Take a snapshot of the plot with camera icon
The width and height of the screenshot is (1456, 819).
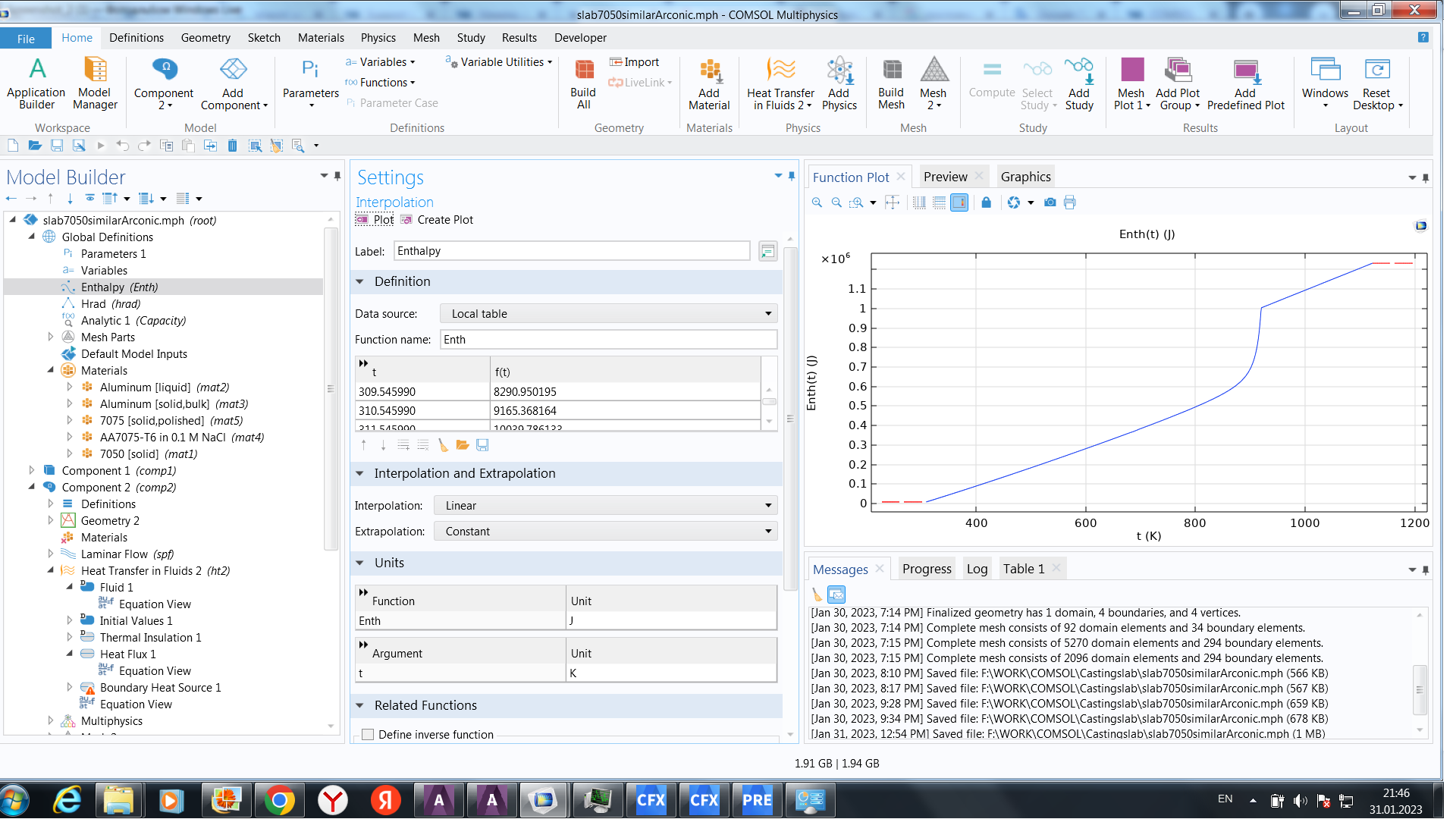point(1050,202)
